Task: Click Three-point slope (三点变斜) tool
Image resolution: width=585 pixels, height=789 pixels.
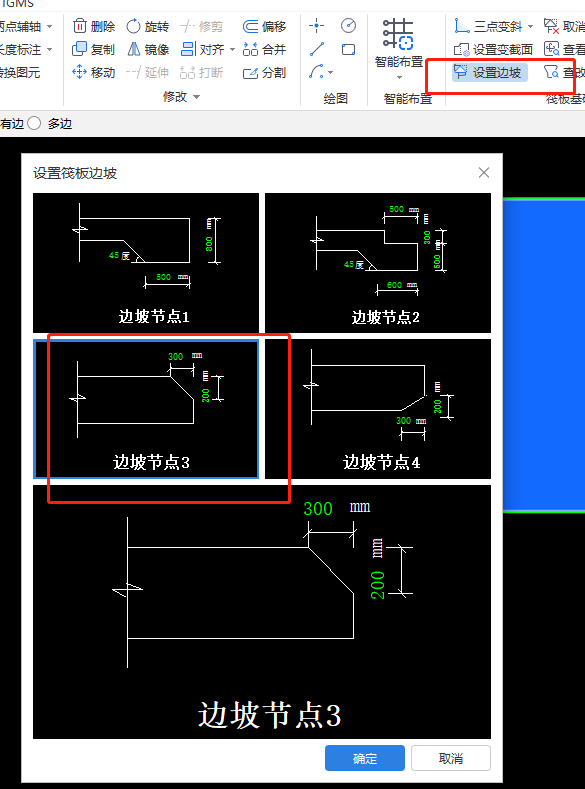Action: (487, 26)
